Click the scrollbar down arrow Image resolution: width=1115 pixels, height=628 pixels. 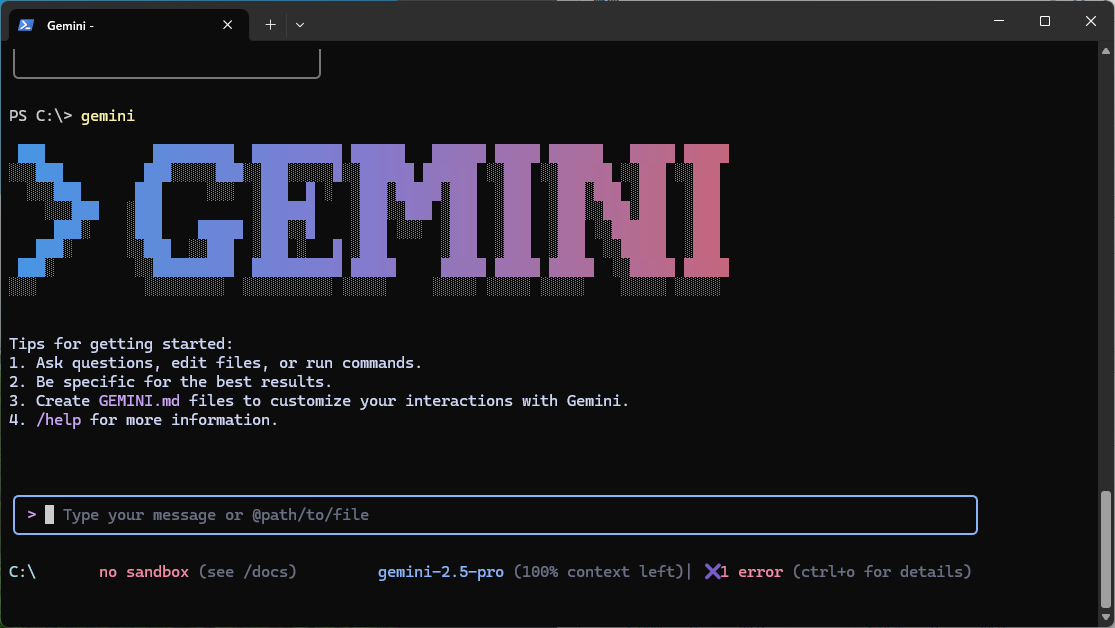pos(1106,618)
